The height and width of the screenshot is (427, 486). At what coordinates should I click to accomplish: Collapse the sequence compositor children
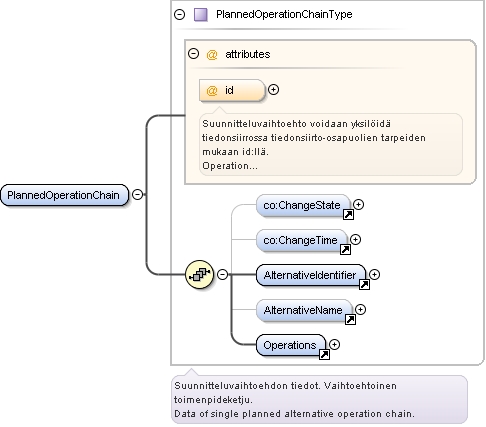222,274
